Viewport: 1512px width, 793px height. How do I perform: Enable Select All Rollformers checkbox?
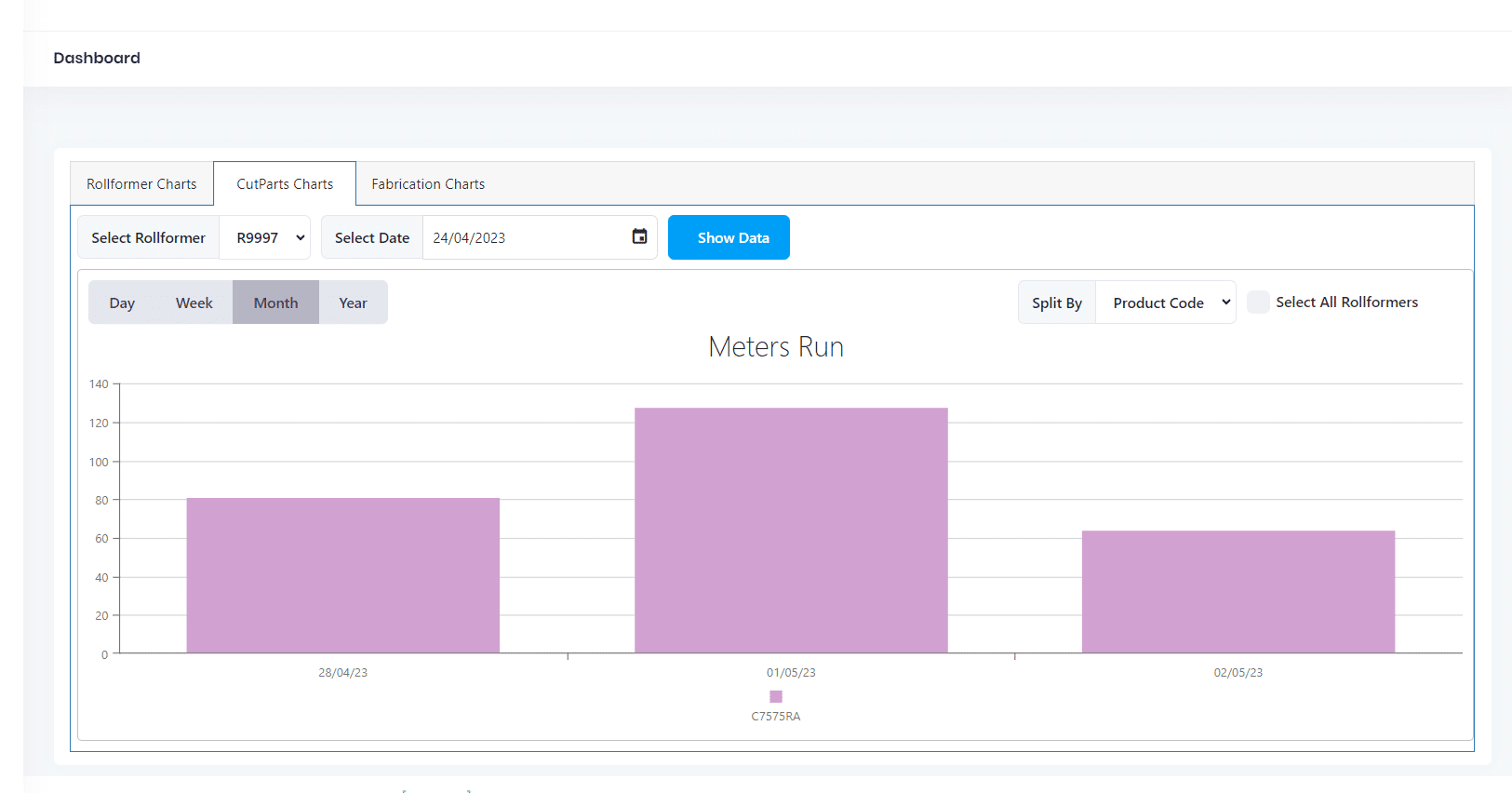(x=1258, y=302)
